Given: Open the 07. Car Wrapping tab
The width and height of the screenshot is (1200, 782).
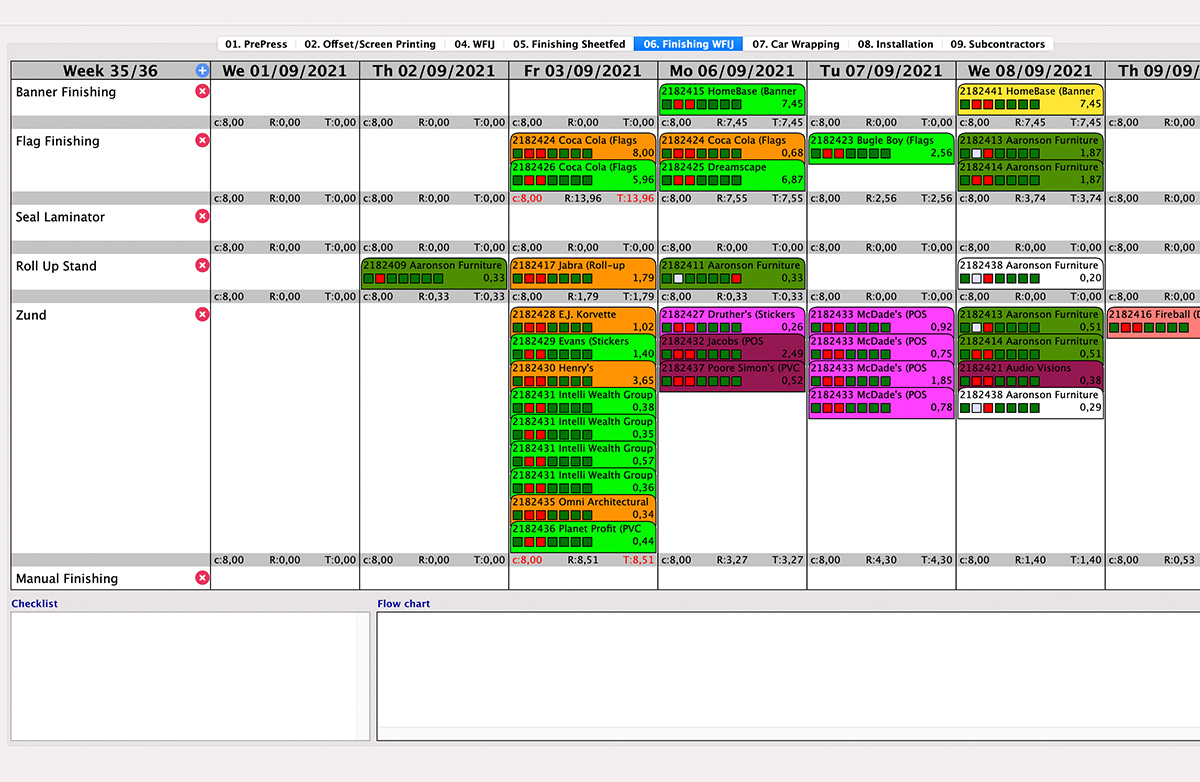Looking at the screenshot, I should tap(796, 44).
